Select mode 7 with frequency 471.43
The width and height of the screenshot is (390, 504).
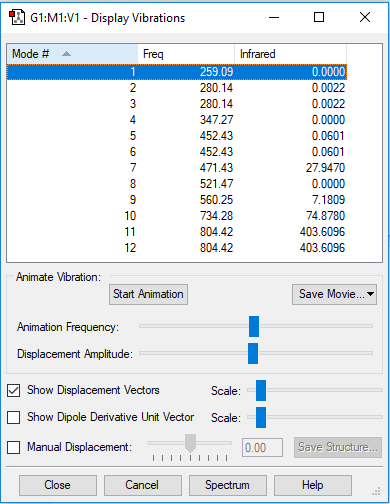(x=177, y=168)
